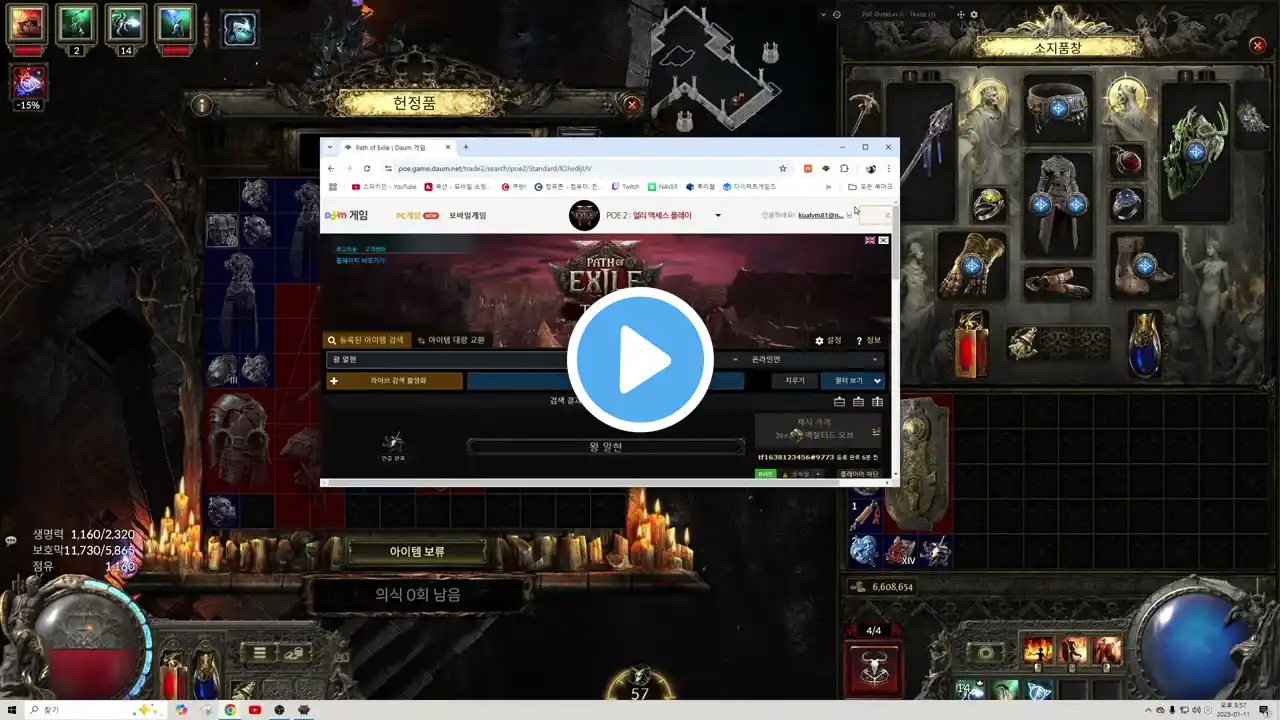Select the equipped boots item
The height and width of the screenshot is (720, 1280).
tap(1145, 265)
